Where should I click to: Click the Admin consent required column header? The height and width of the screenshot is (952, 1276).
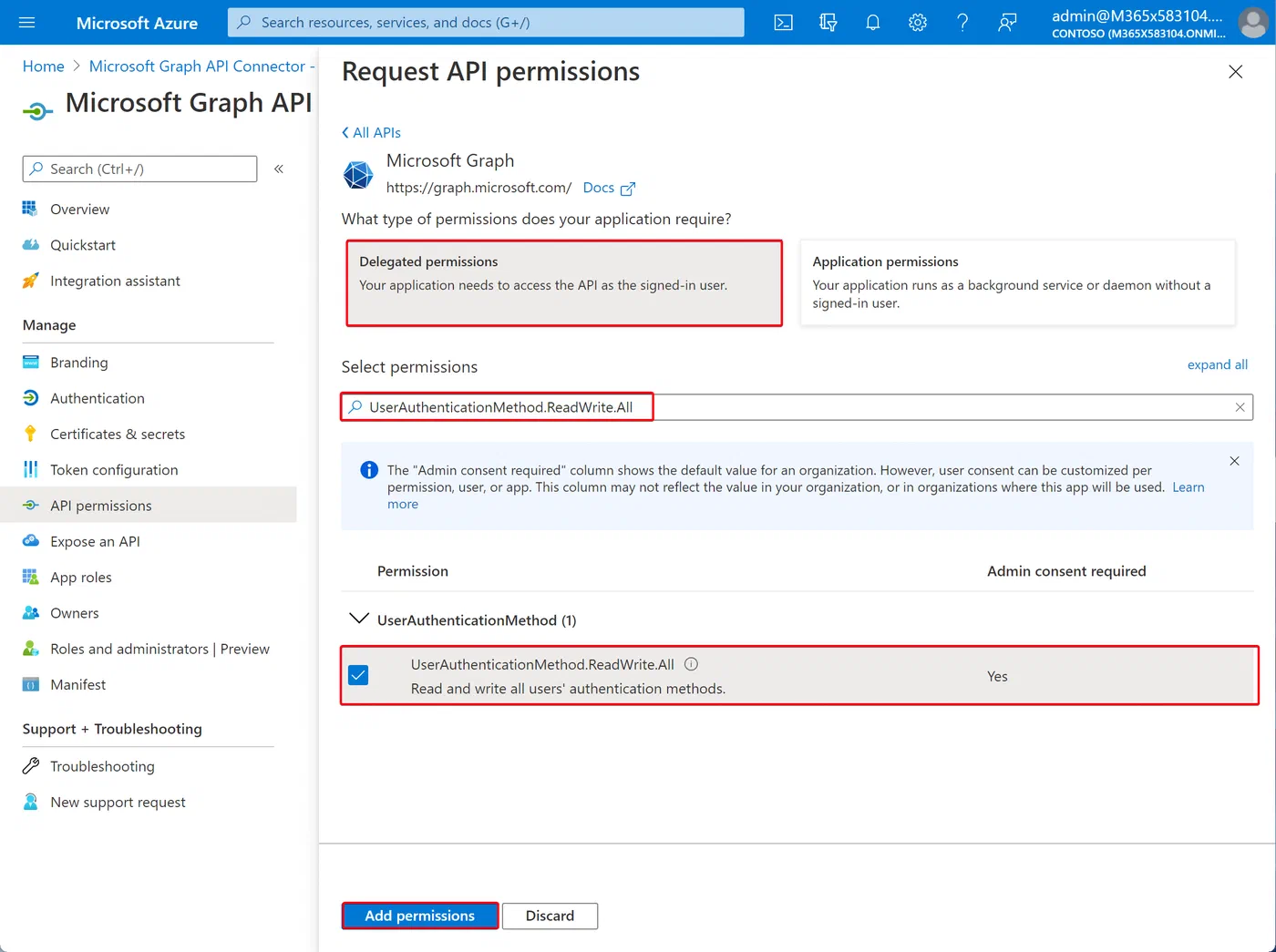1066,571
